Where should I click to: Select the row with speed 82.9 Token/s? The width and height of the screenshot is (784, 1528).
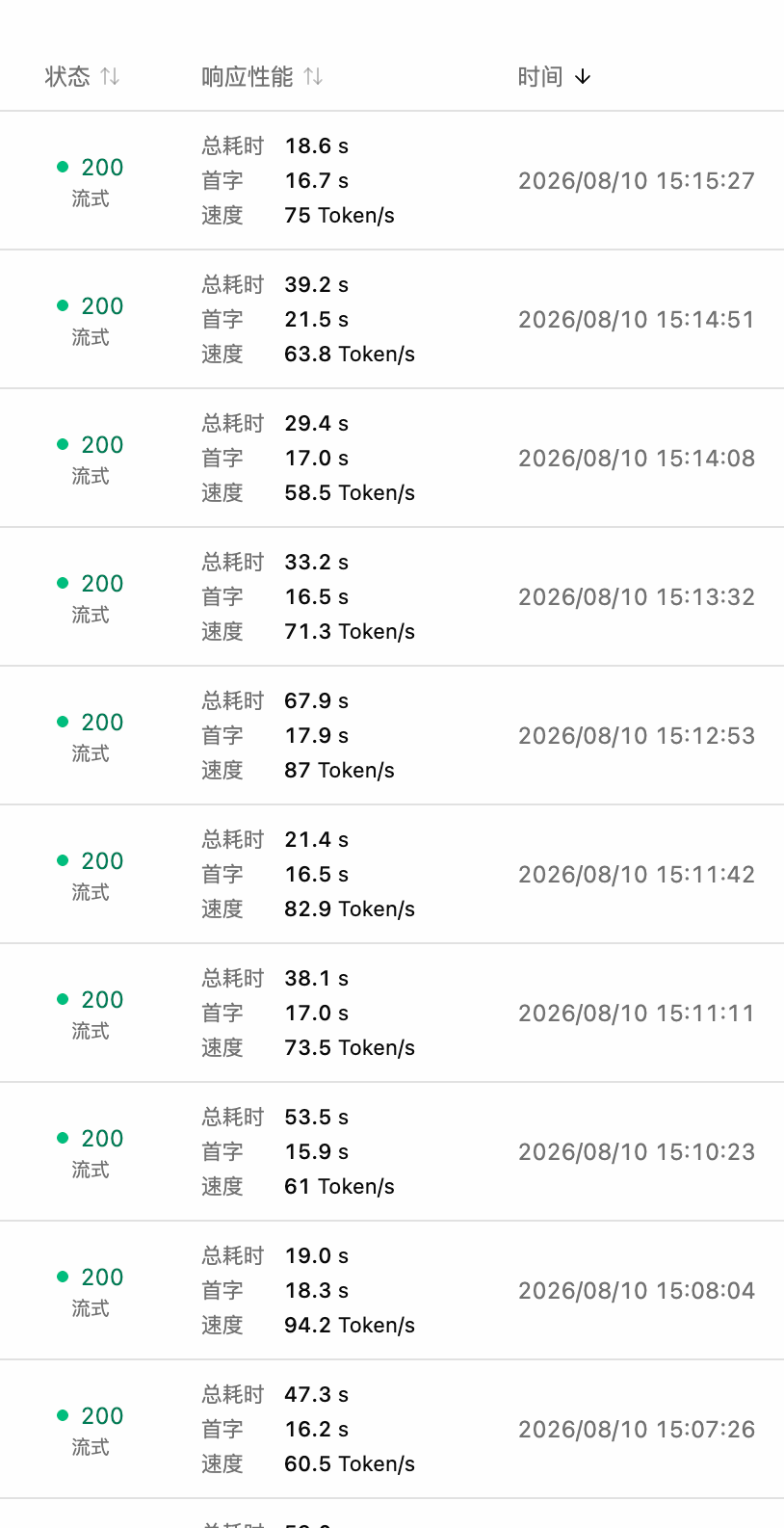[x=392, y=874]
